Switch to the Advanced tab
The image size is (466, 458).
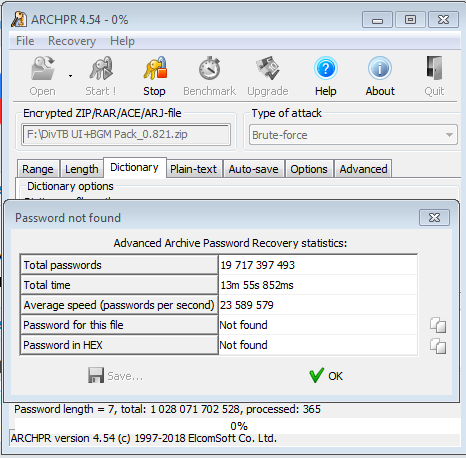click(363, 169)
